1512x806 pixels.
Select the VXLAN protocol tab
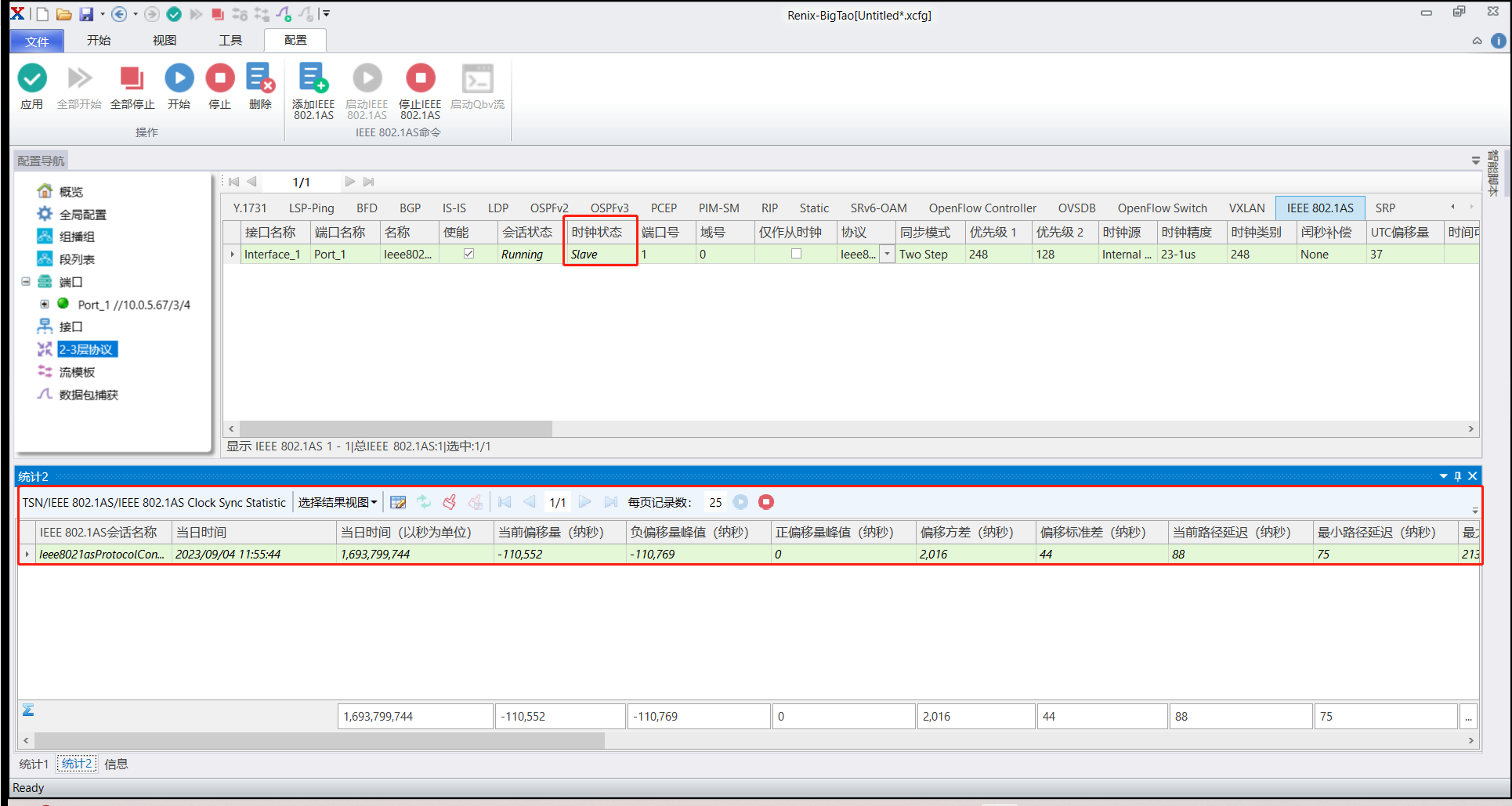coord(1246,208)
